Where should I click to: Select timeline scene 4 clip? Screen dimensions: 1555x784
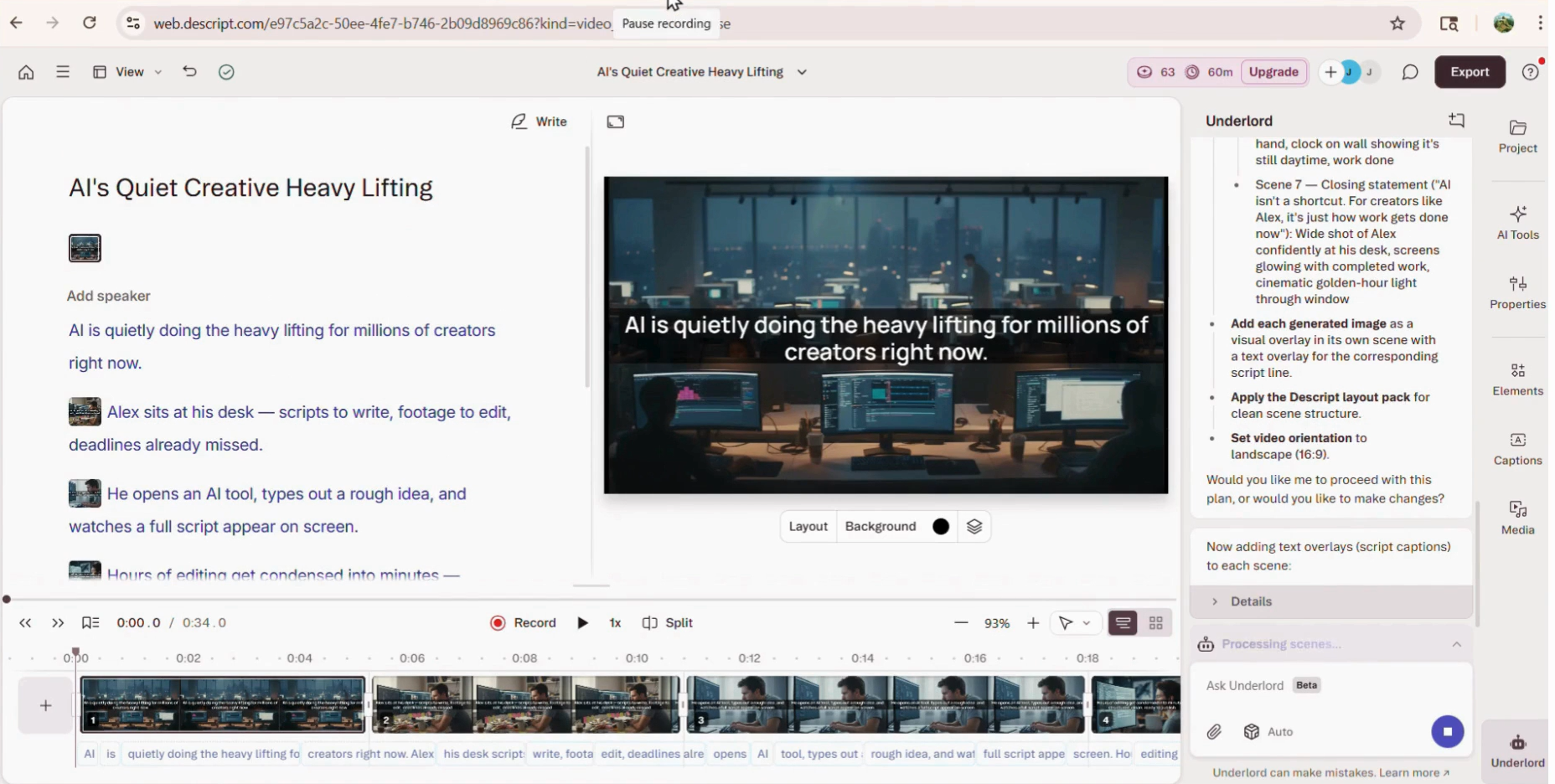pos(1135,705)
